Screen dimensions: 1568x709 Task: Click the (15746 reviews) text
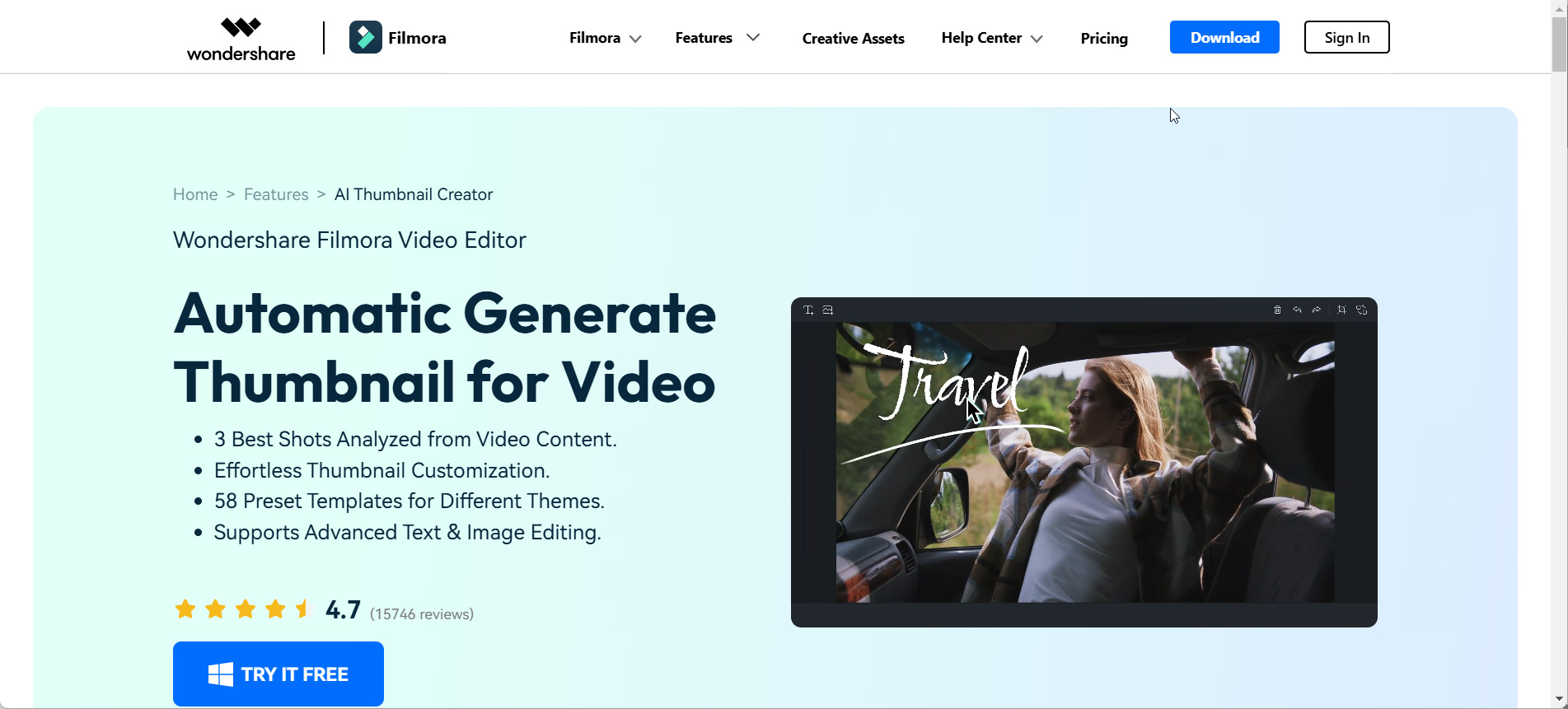(422, 614)
